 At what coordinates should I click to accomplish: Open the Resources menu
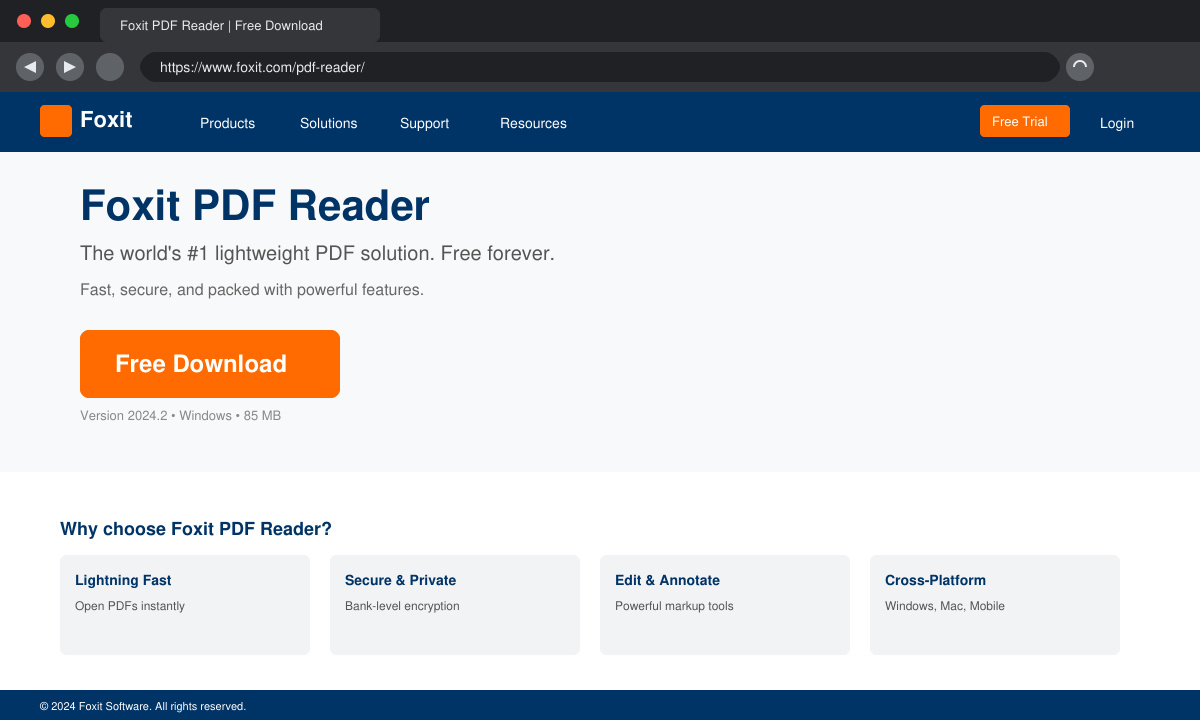click(x=534, y=123)
